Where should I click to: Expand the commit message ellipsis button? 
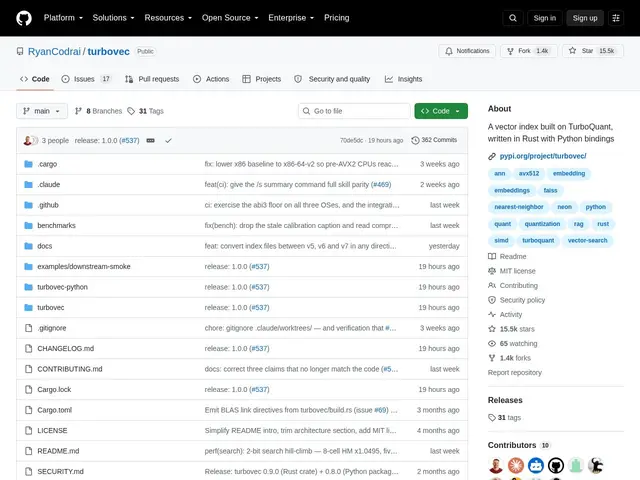click(151, 140)
